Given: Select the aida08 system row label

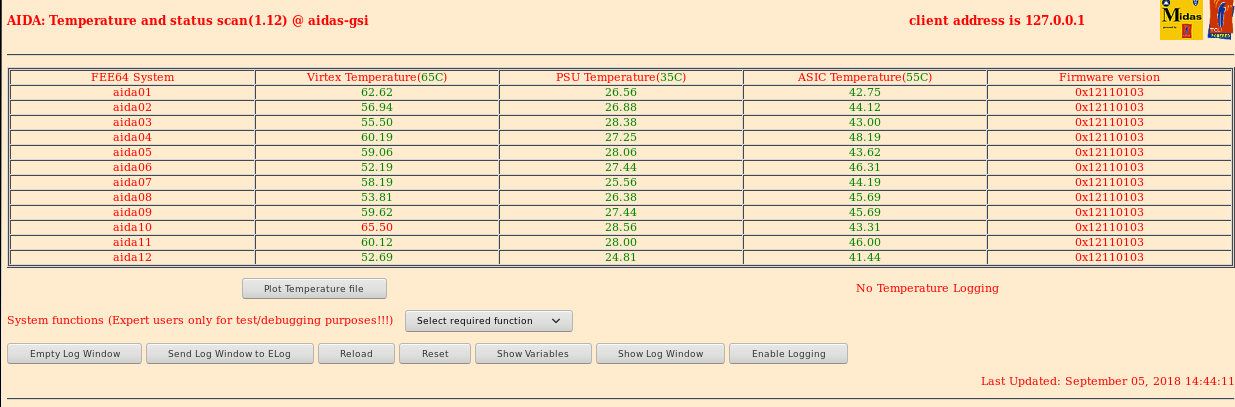Looking at the screenshot, I should point(132,197).
